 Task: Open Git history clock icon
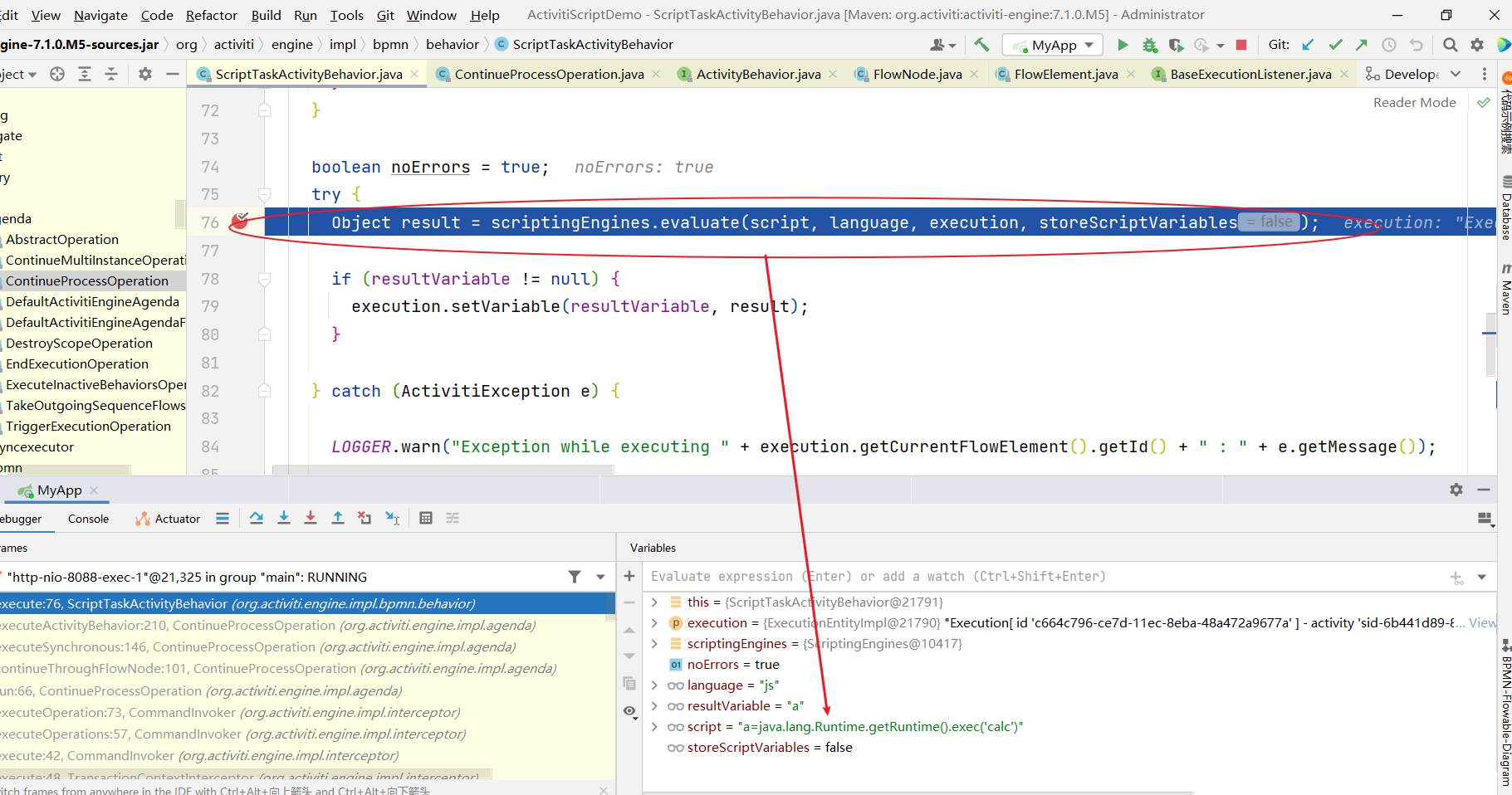coord(1388,45)
